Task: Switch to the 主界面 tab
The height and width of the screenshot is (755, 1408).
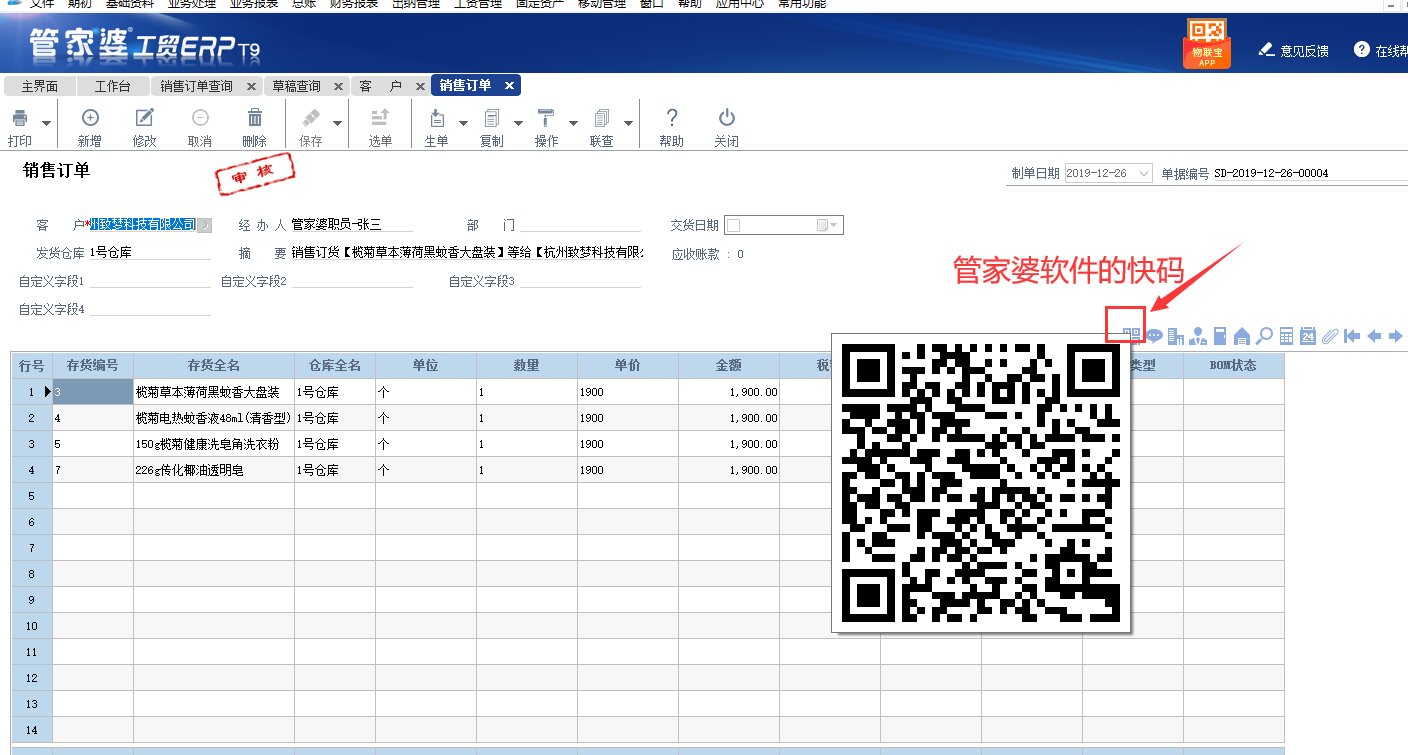Action: pyautogui.click(x=40, y=86)
